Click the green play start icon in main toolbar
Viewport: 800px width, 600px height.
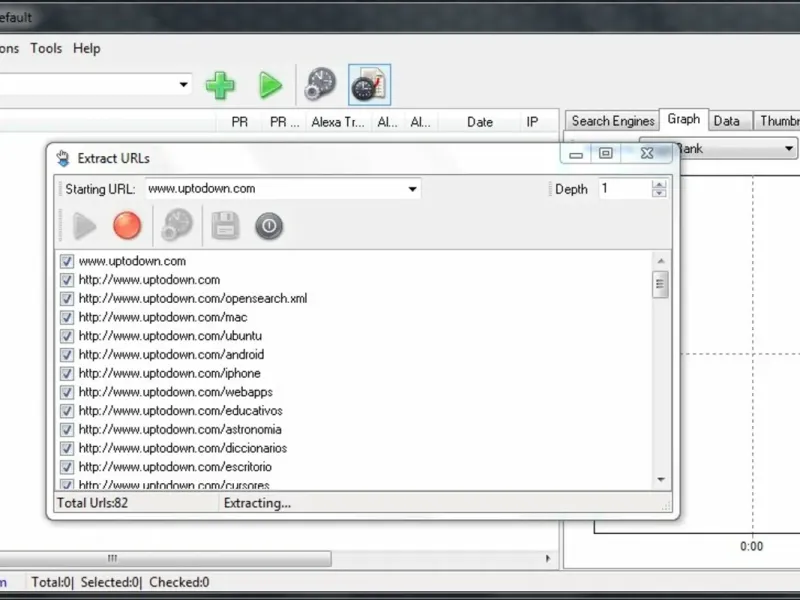tap(270, 85)
